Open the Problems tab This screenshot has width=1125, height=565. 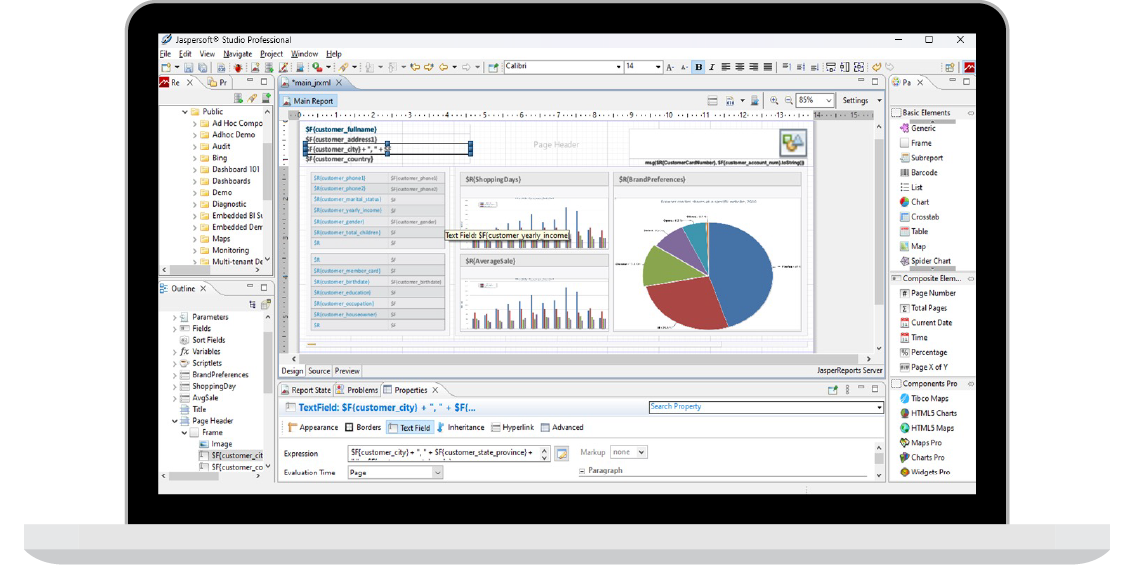[x=357, y=390]
